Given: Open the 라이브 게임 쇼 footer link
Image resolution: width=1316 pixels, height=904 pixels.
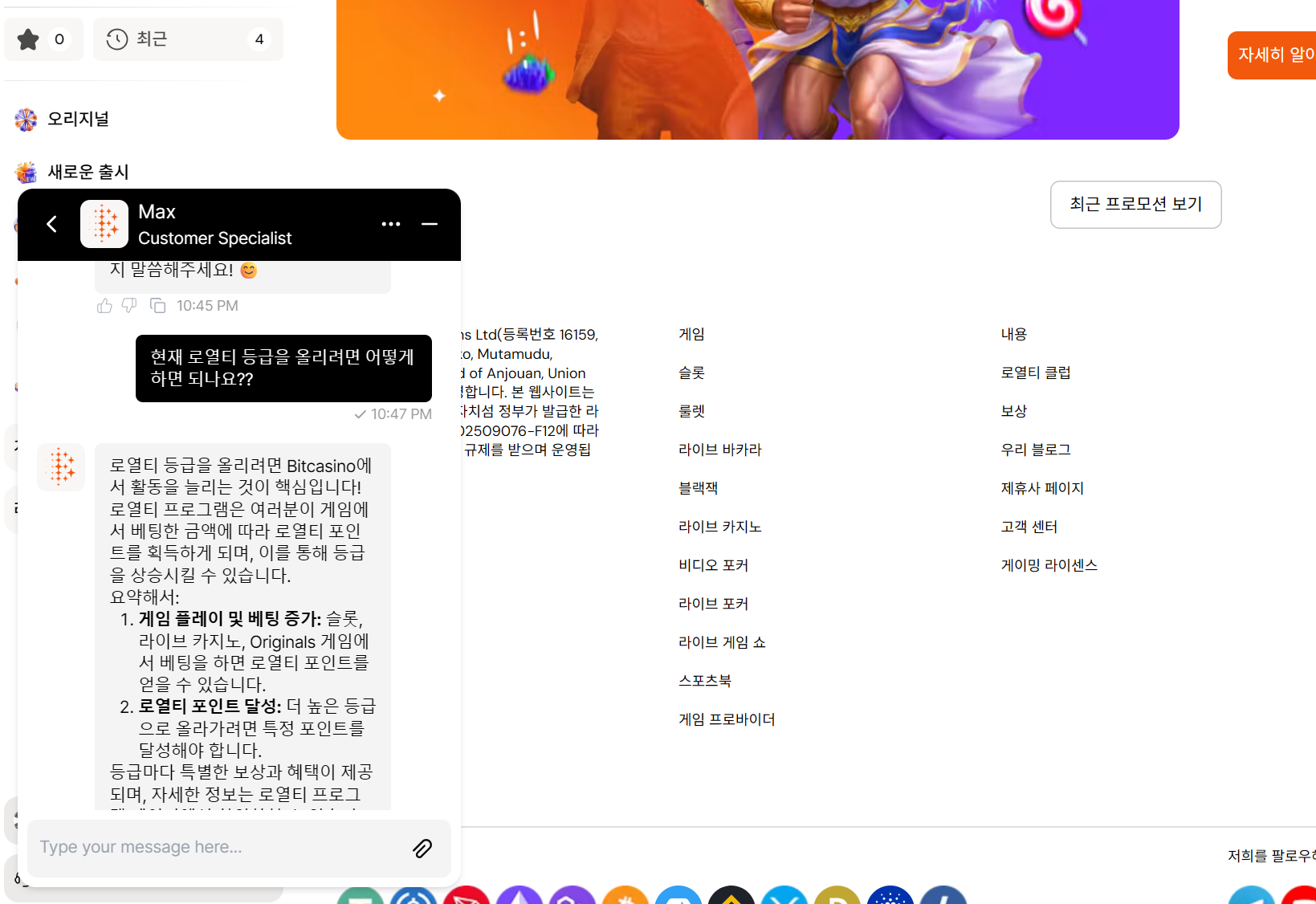Looking at the screenshot, I should coord(722,642).
